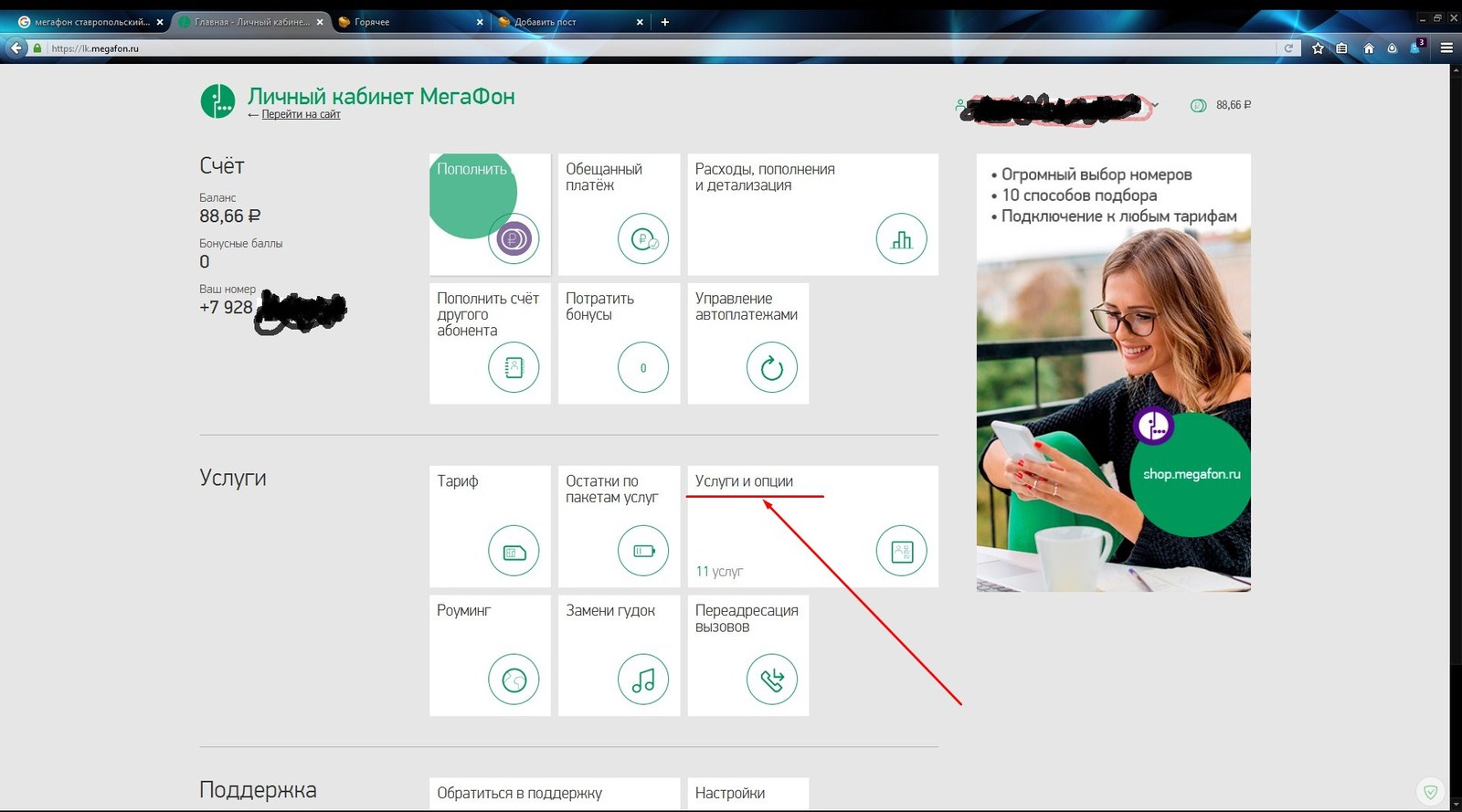Open the Роуминг globe icon
This screenshot has height=812, width=1462.
514,680
